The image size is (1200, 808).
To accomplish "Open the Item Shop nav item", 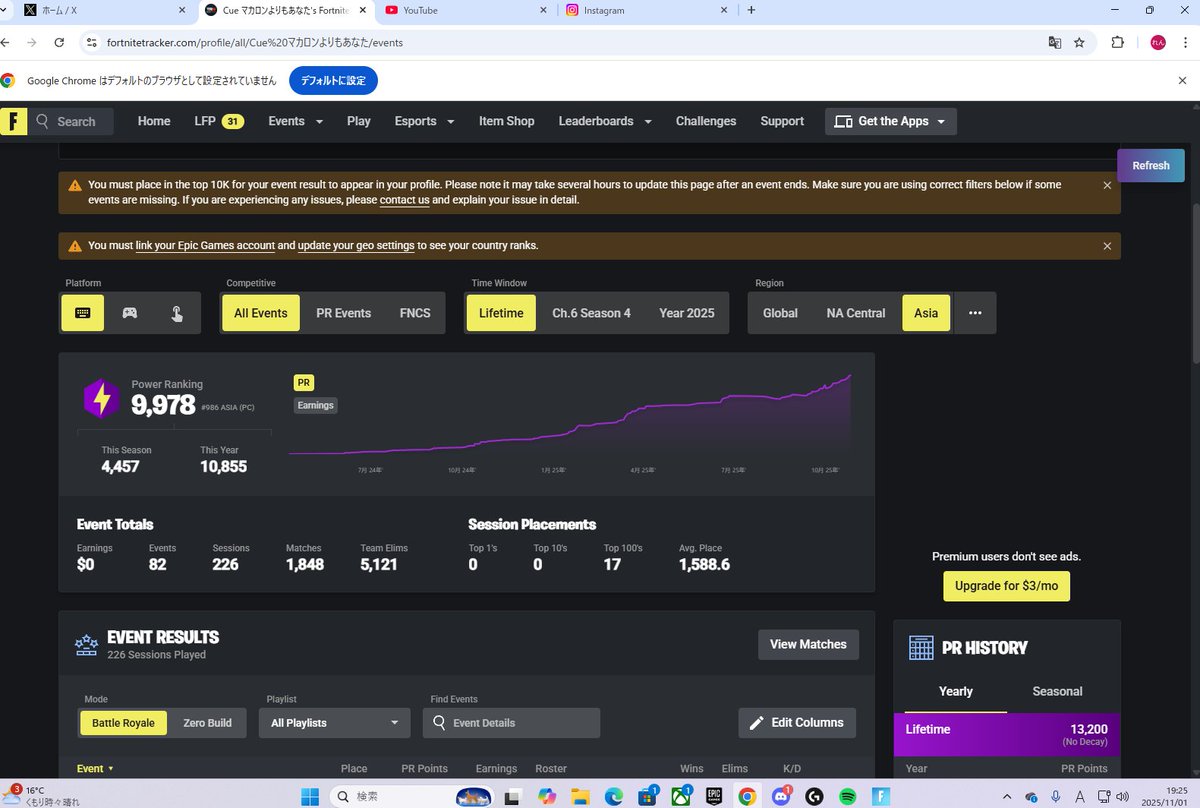I will coord(506,121).
